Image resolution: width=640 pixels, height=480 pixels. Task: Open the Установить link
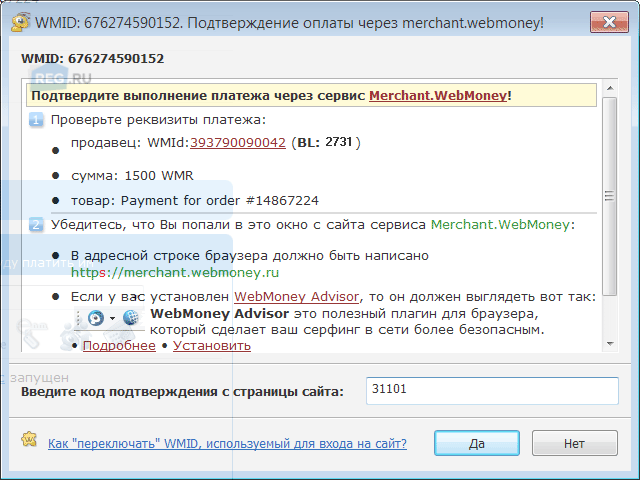point(211,346)
